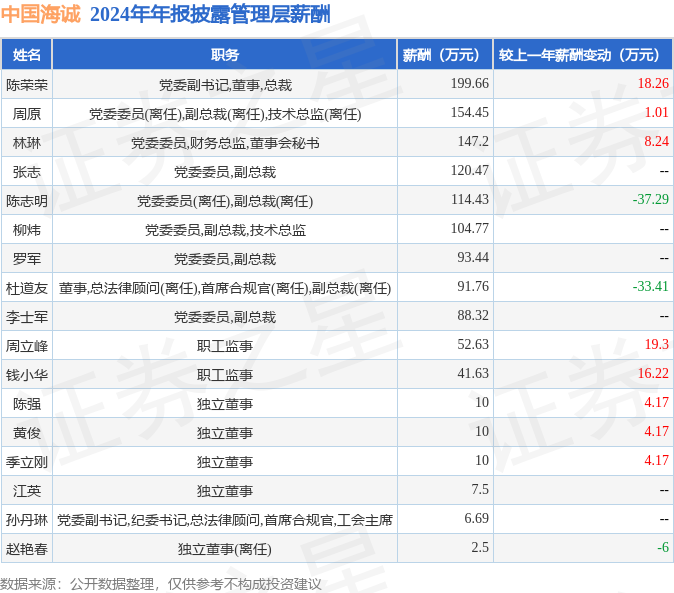This screenshot has height=593, width=674.
Task: Select the name cell 罗军
Action: (27, 259)
